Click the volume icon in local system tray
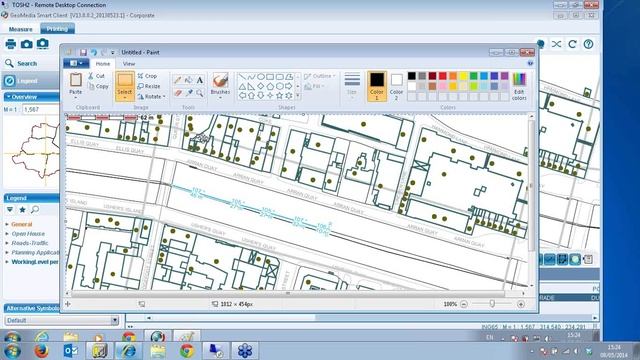640x360 pixels. click(x=576, y=351)
